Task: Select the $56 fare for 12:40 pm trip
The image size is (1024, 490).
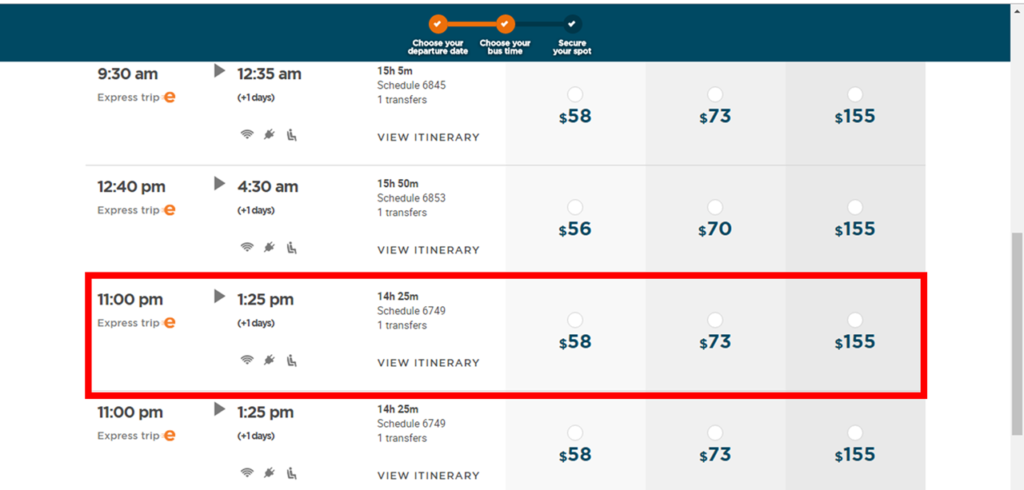Action: (575, 207)
